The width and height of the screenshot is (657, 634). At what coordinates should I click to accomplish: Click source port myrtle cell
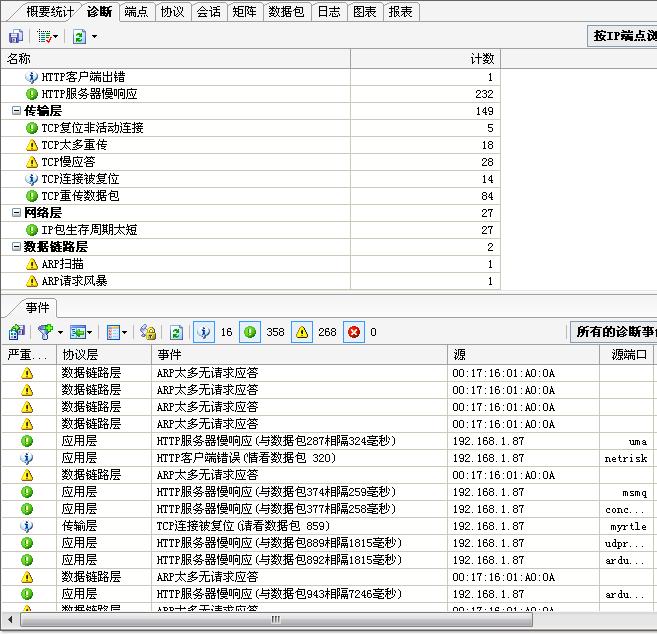628,526
